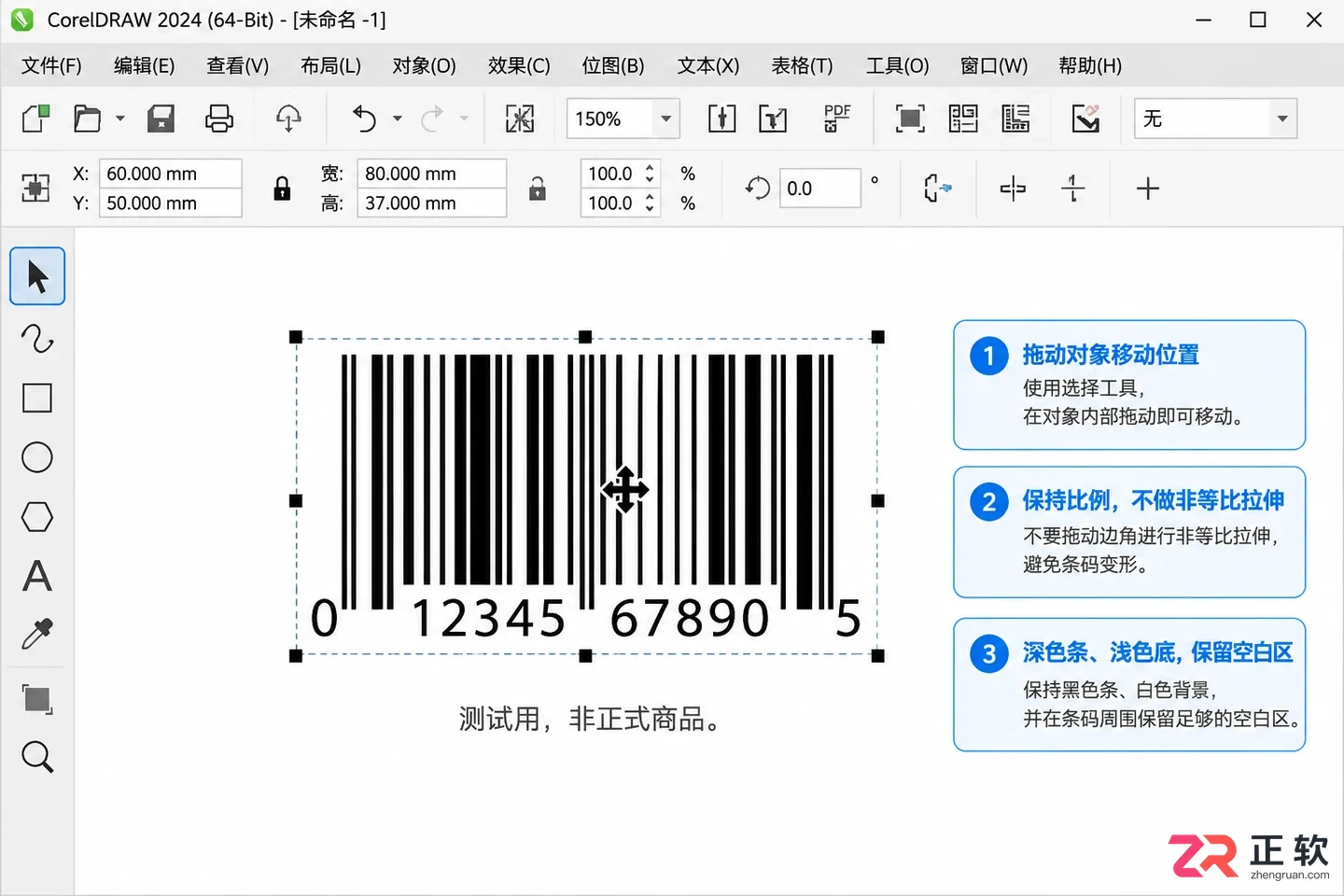This screenshot has height=896, width=1344.
Task: Select the Zoom magnifier tool
Action: click(x=37, y=757)
